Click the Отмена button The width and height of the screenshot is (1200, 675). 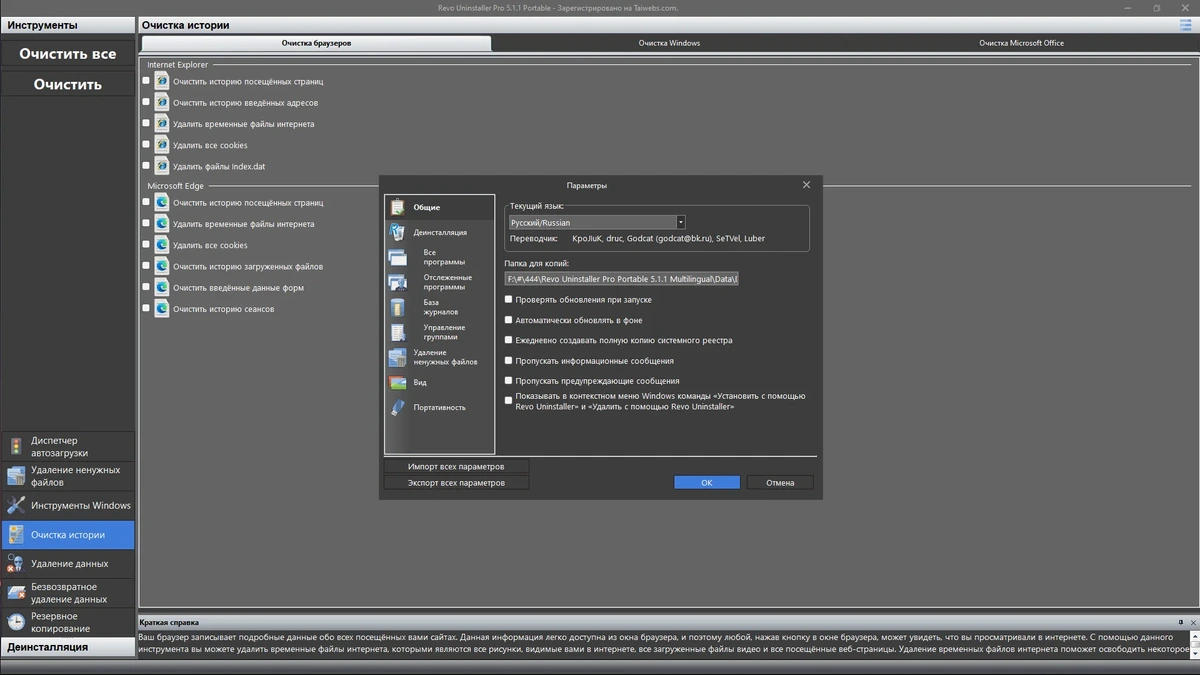(780, 482)
